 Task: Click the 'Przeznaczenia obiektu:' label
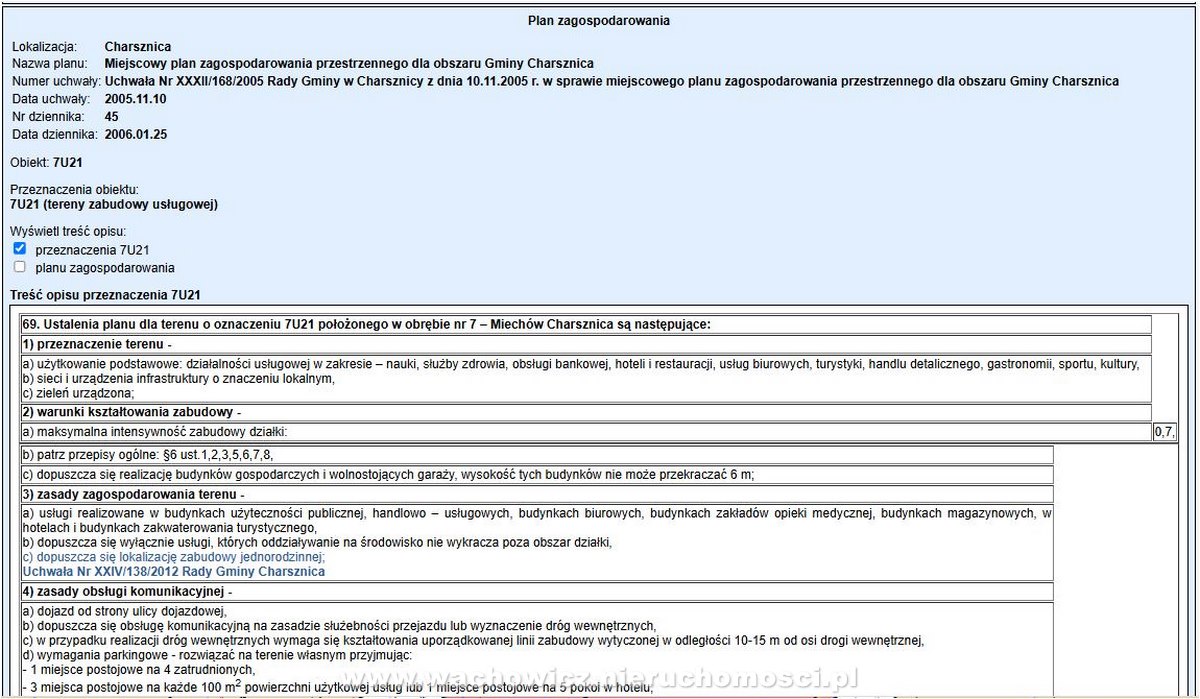tap(75, 190)
